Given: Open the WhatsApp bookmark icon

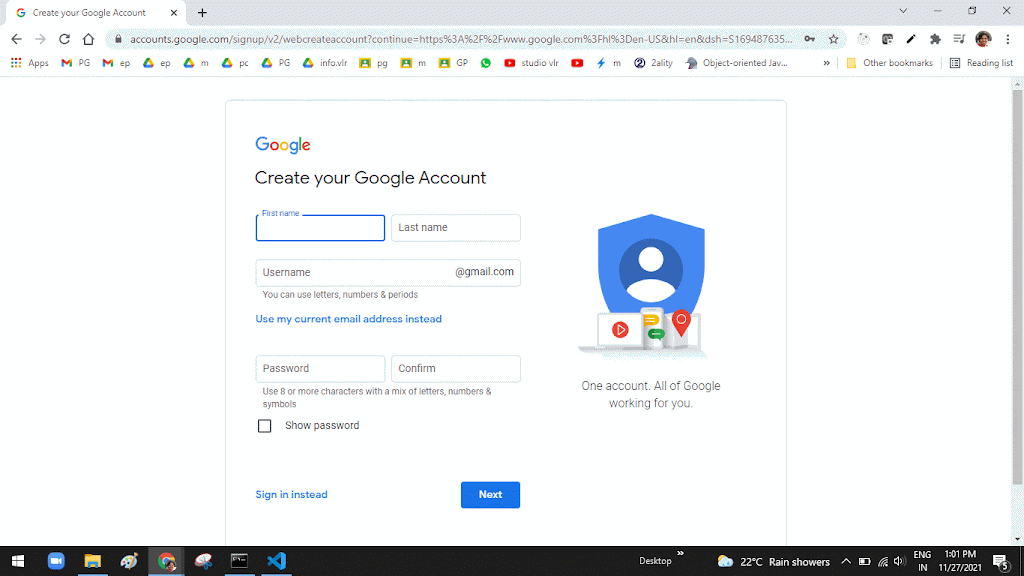Looking at the screenshot, I should (x=486, y=63).
